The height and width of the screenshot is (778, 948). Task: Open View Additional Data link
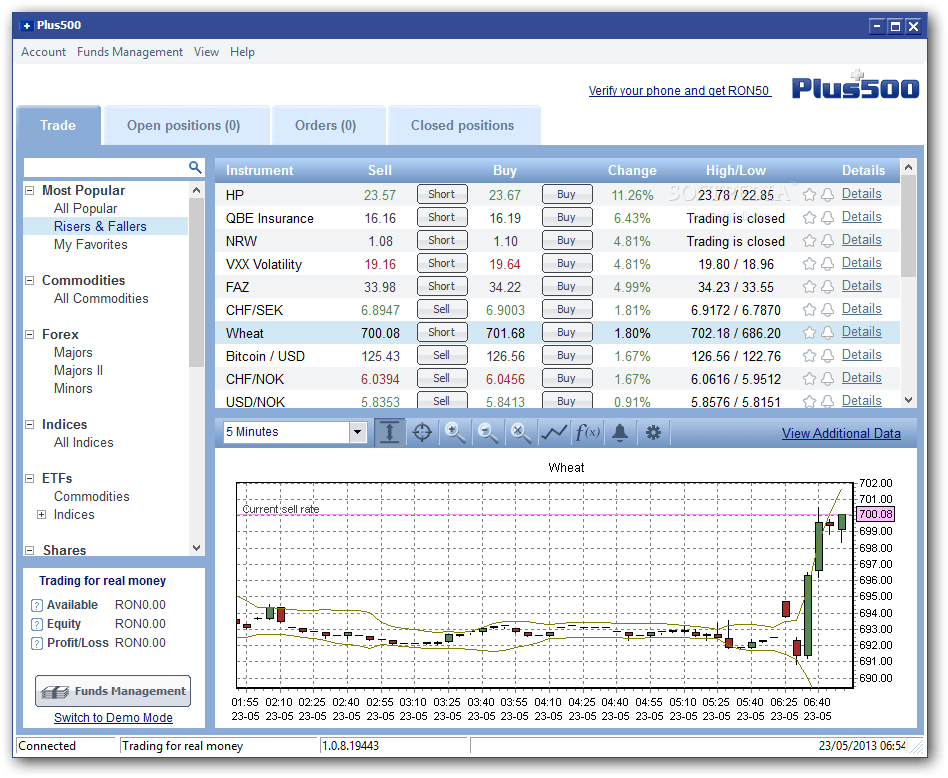pyautogui.click(x=841, y=433)
